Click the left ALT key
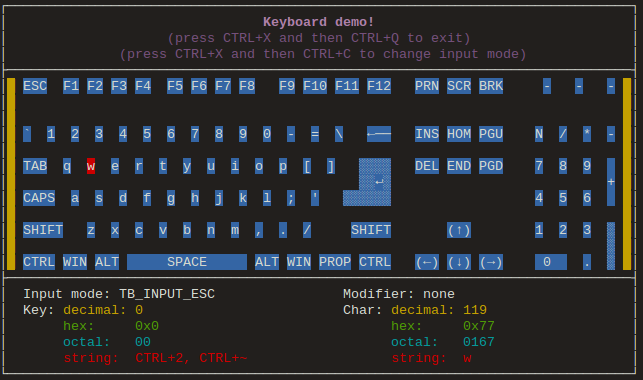643x380 pixels. click(x=107, y=262)
